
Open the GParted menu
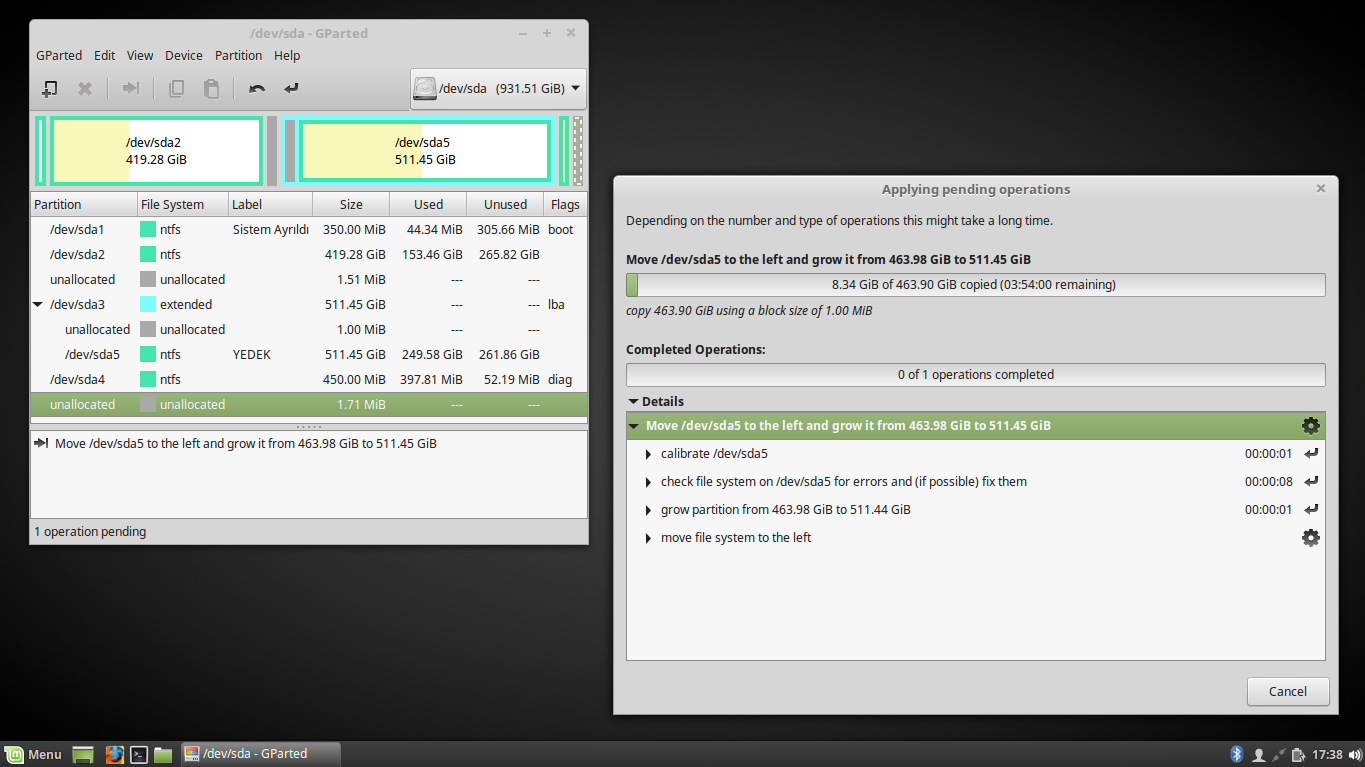[x=59, y=56]
